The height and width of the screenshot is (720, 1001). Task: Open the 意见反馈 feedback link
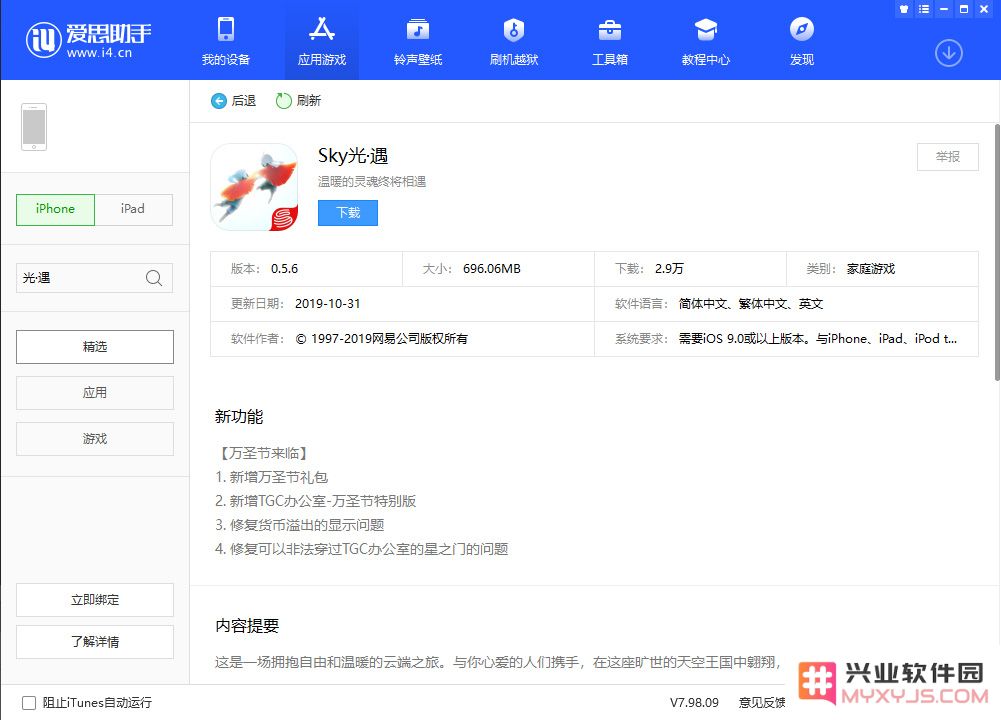762,703
